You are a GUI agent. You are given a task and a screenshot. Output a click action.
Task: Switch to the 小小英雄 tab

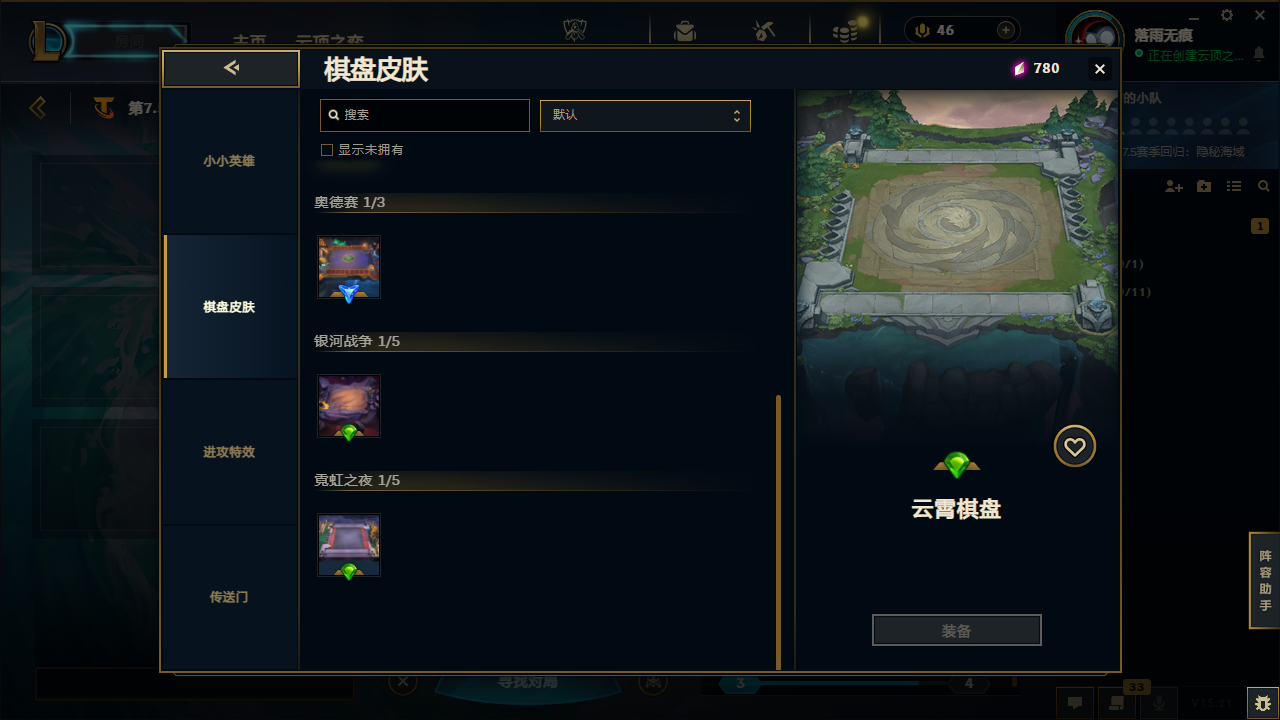pyautogui.click(x=230, y=161)
